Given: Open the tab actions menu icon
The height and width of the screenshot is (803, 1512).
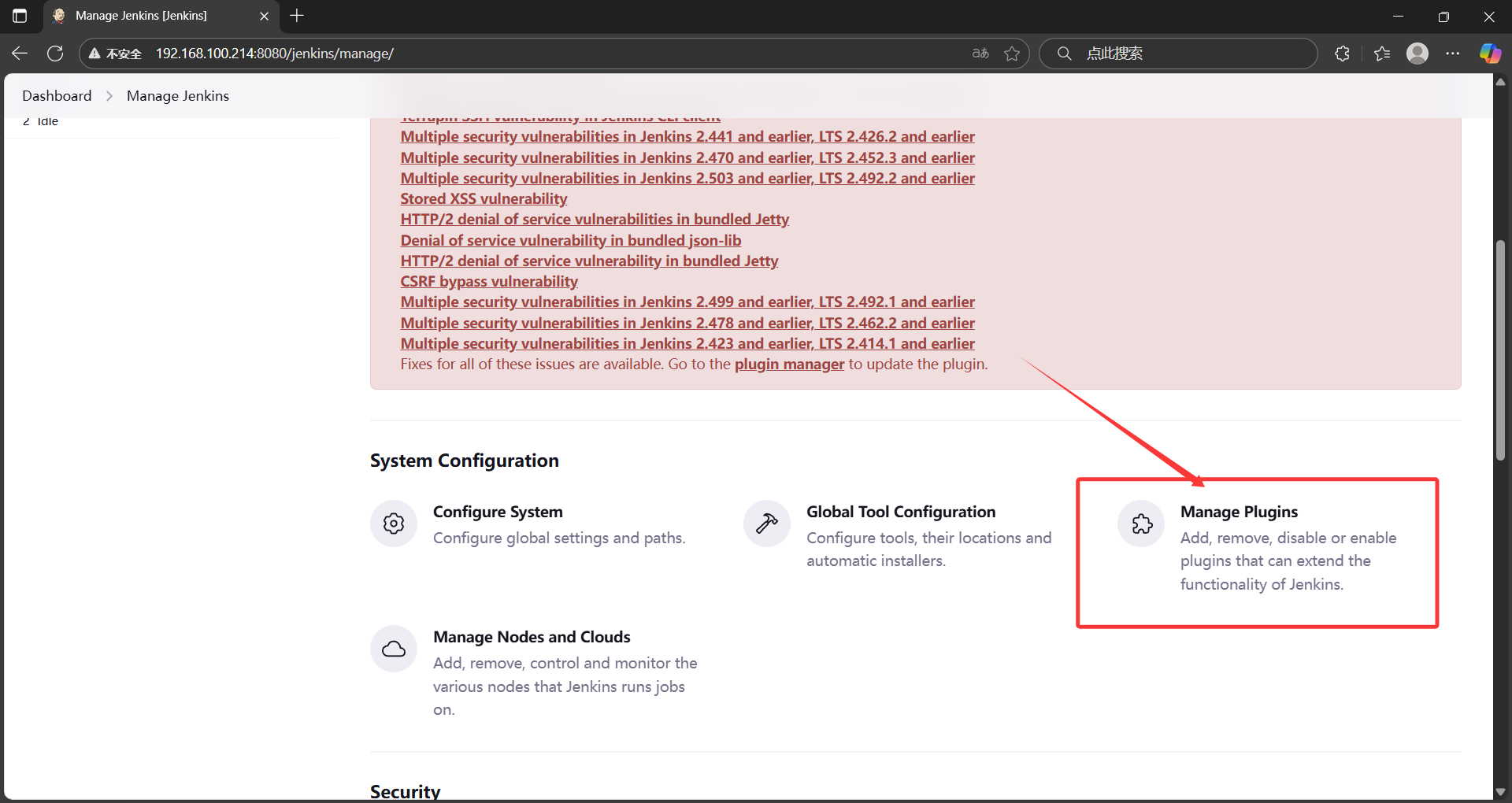Looking at the screenshot, I should 20,16.
